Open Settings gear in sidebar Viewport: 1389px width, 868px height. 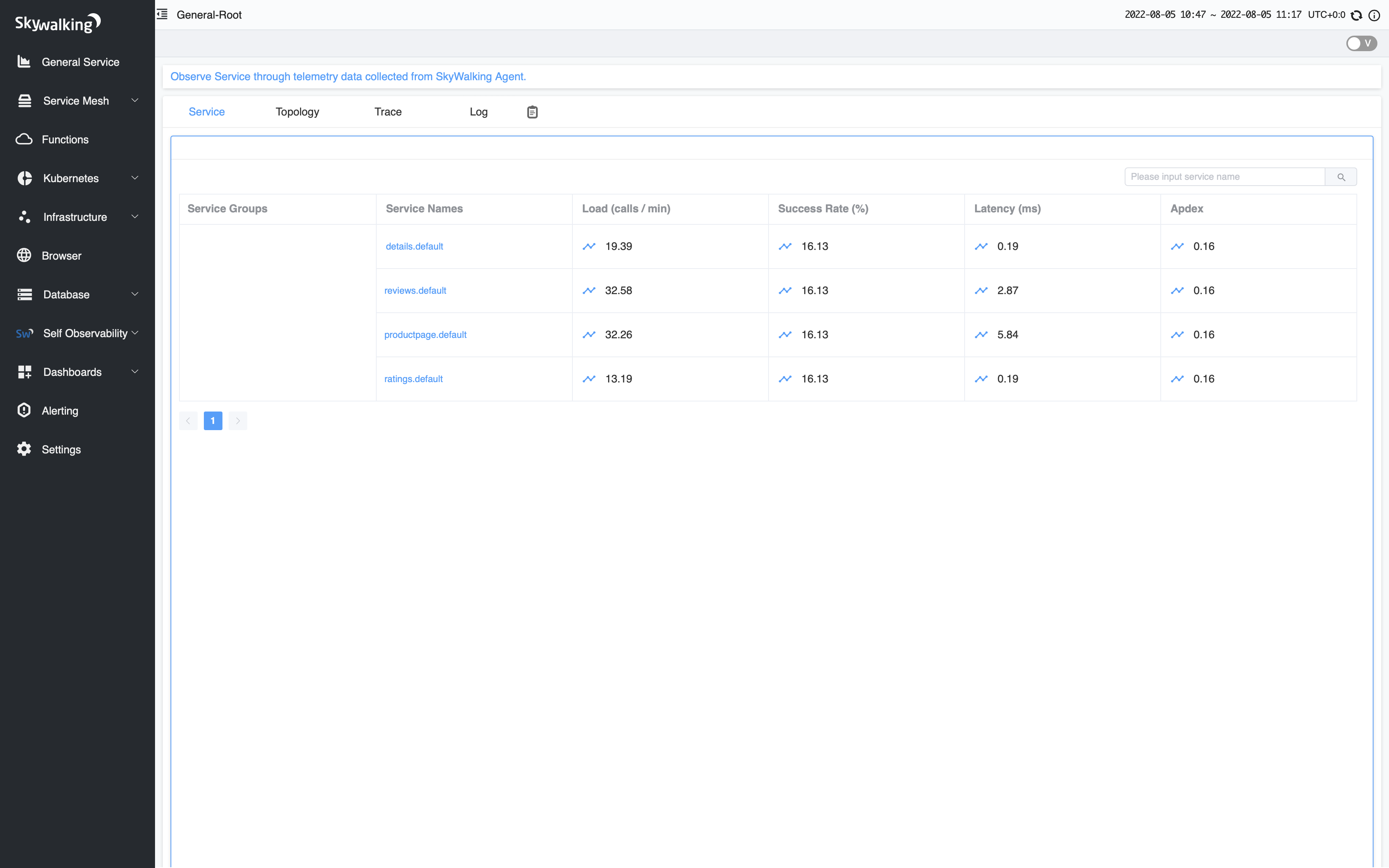(61, 449)
